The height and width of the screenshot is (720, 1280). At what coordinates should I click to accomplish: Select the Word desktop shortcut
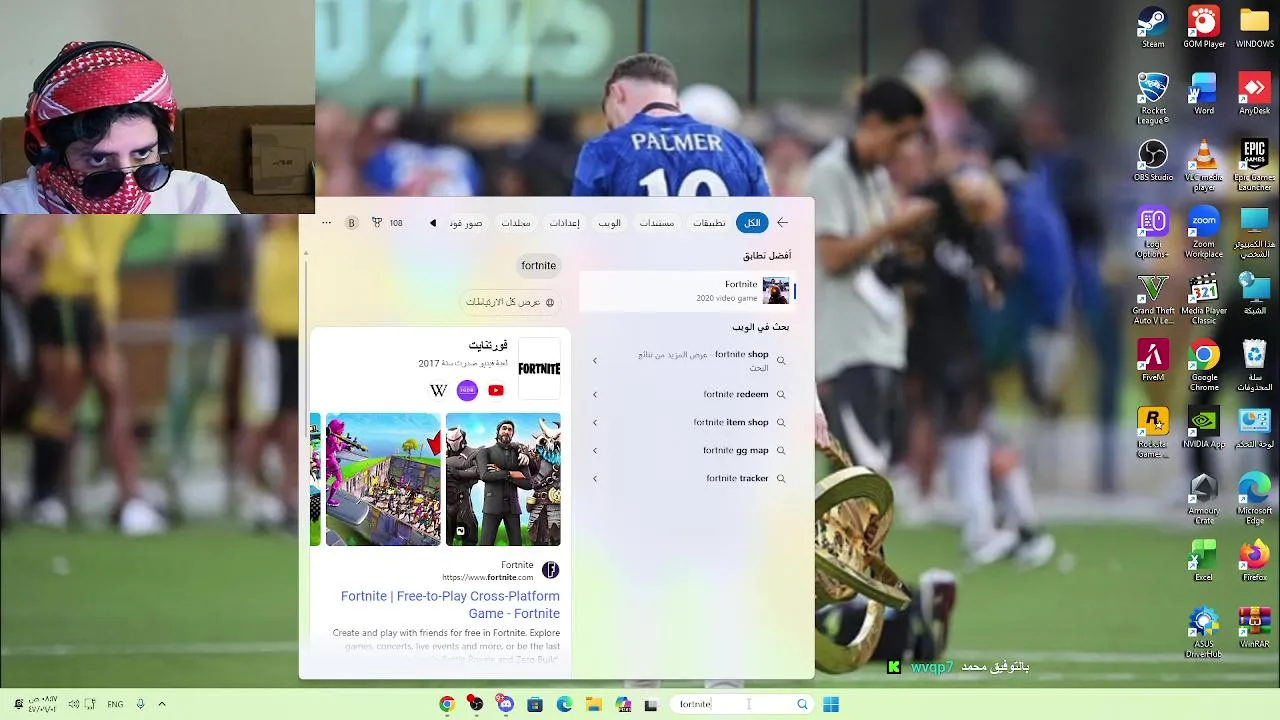[1204, 94]
